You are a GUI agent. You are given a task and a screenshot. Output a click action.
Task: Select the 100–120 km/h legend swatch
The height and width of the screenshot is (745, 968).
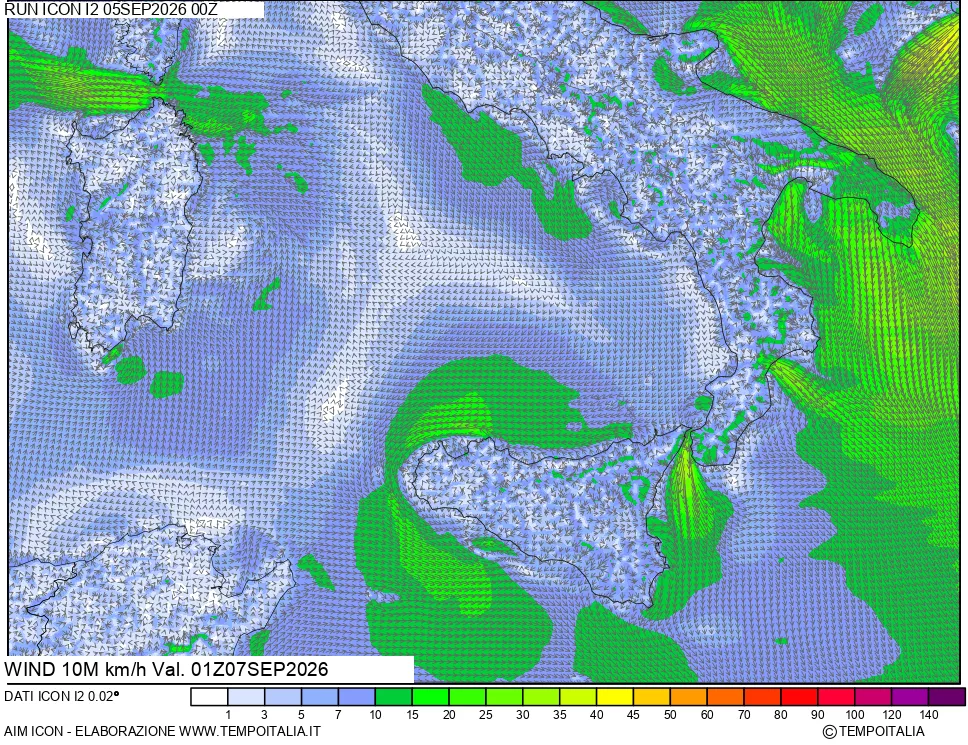click(x=873, y=697)
